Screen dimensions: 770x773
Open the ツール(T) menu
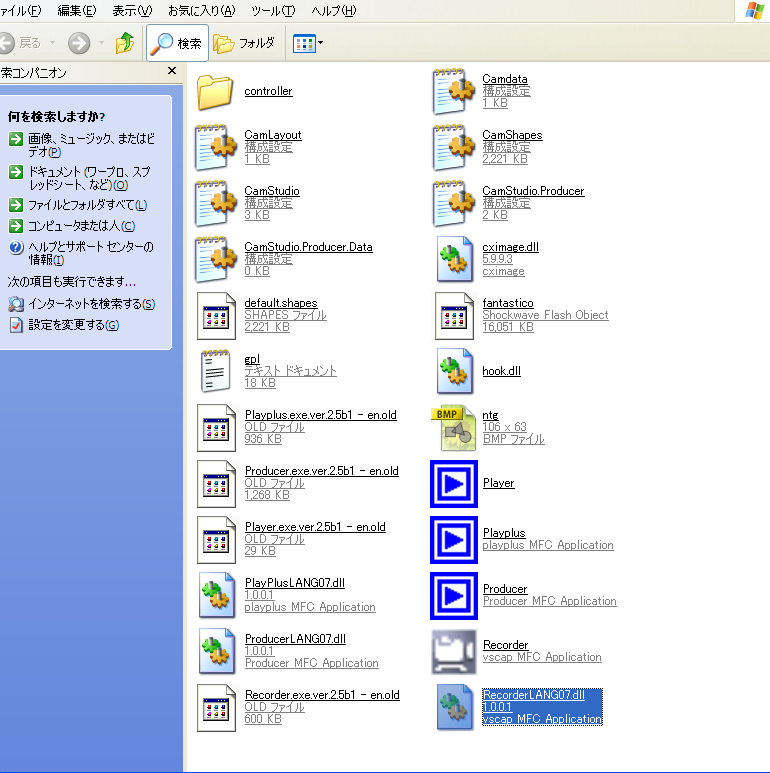point(273,11)
